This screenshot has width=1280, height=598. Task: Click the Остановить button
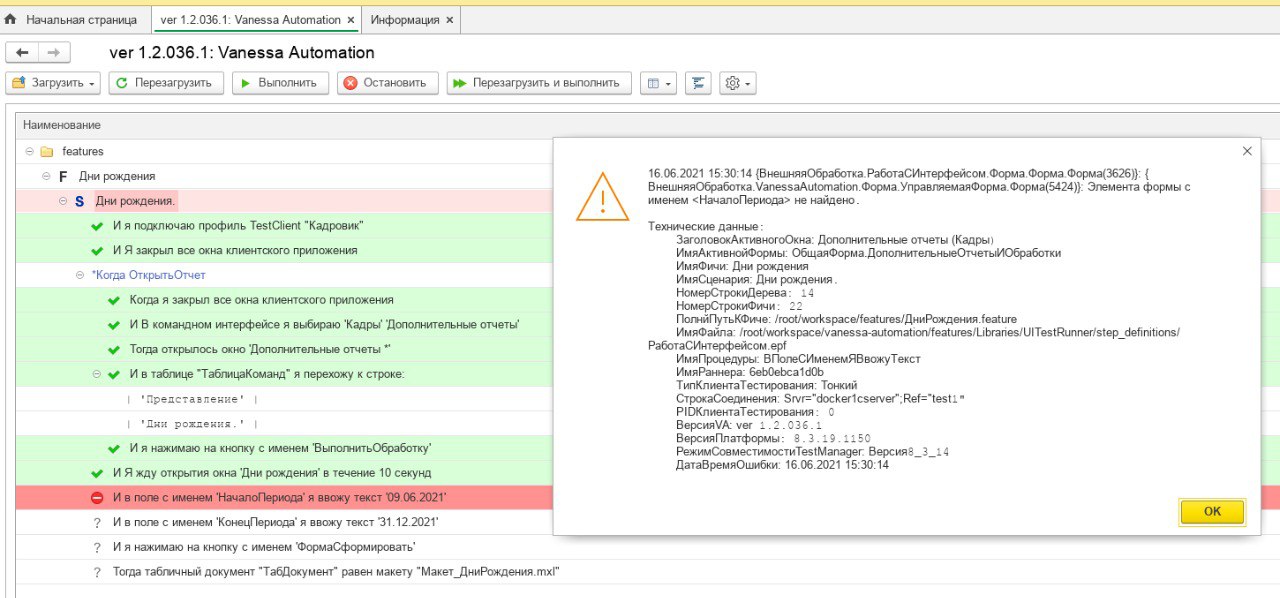point(387,83)
